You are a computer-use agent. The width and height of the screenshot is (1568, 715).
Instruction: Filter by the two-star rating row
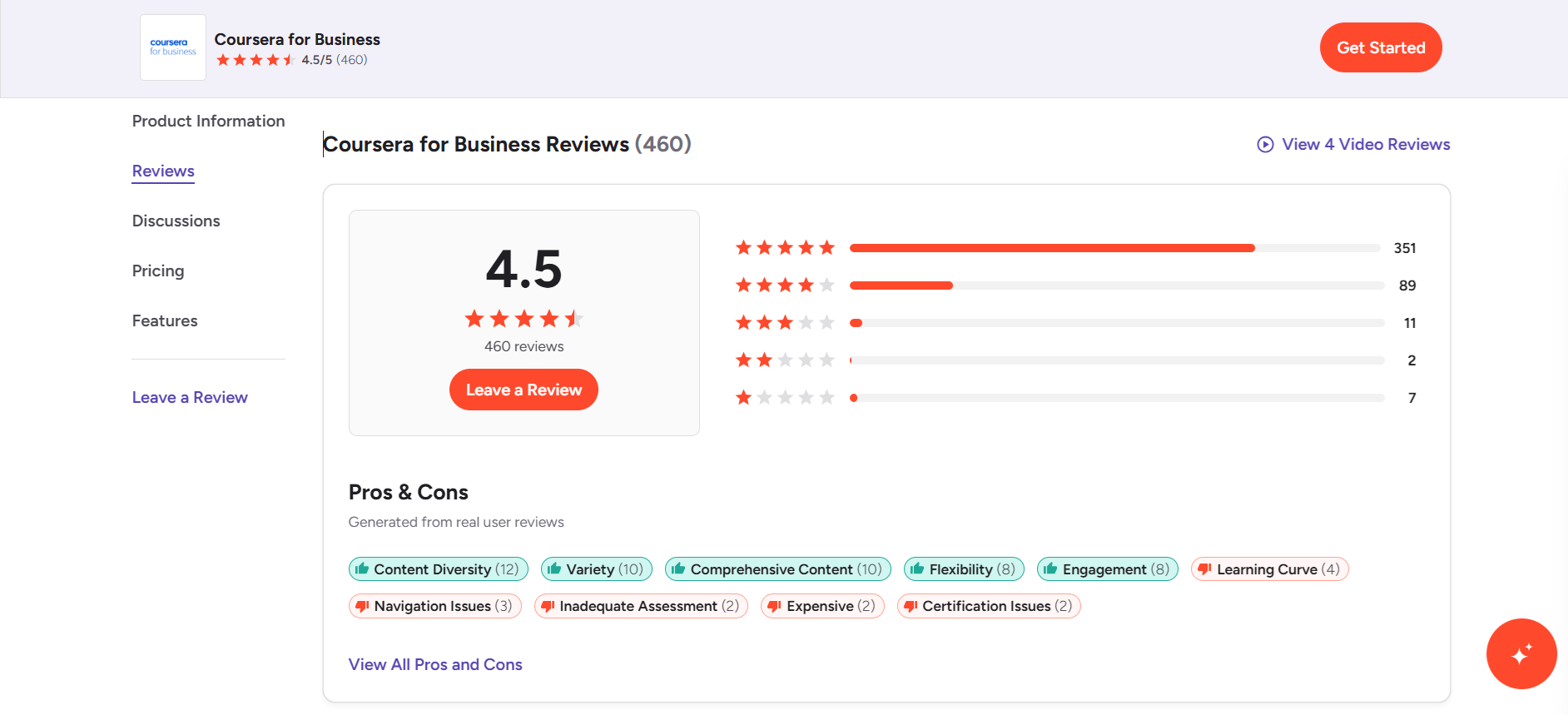[1075, 360]
